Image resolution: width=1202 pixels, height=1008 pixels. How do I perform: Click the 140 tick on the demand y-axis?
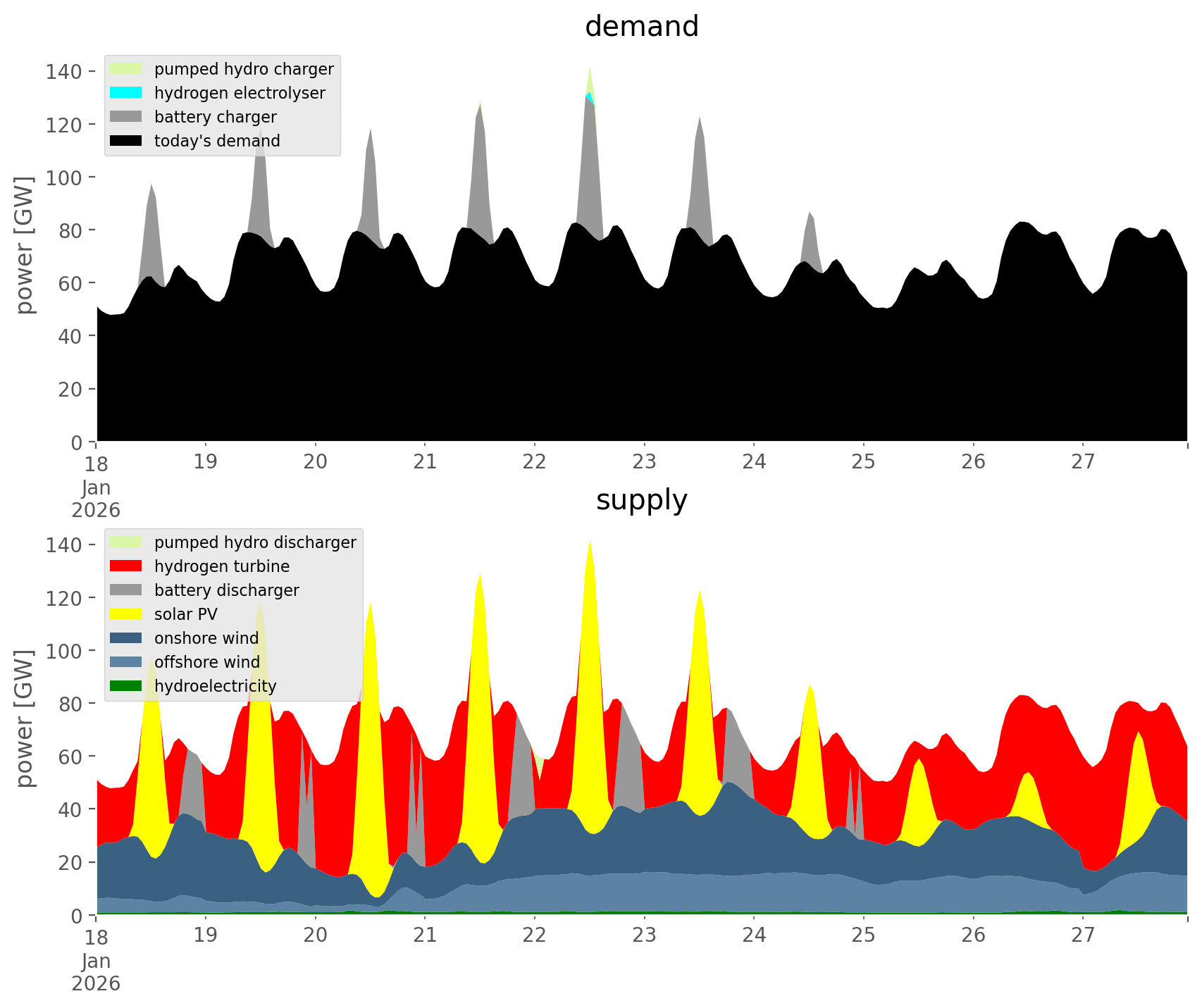65,72
